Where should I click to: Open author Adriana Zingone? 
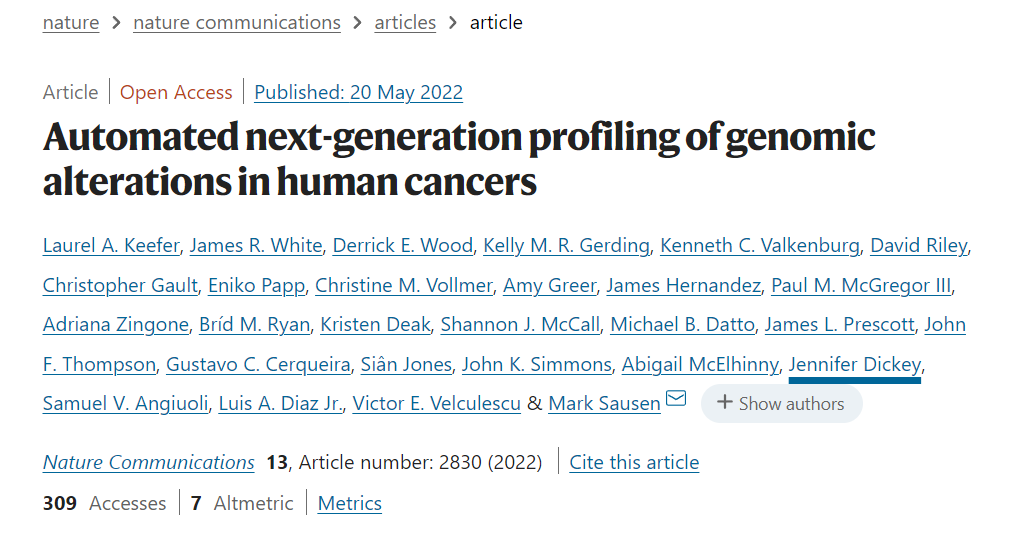[115, 324]
